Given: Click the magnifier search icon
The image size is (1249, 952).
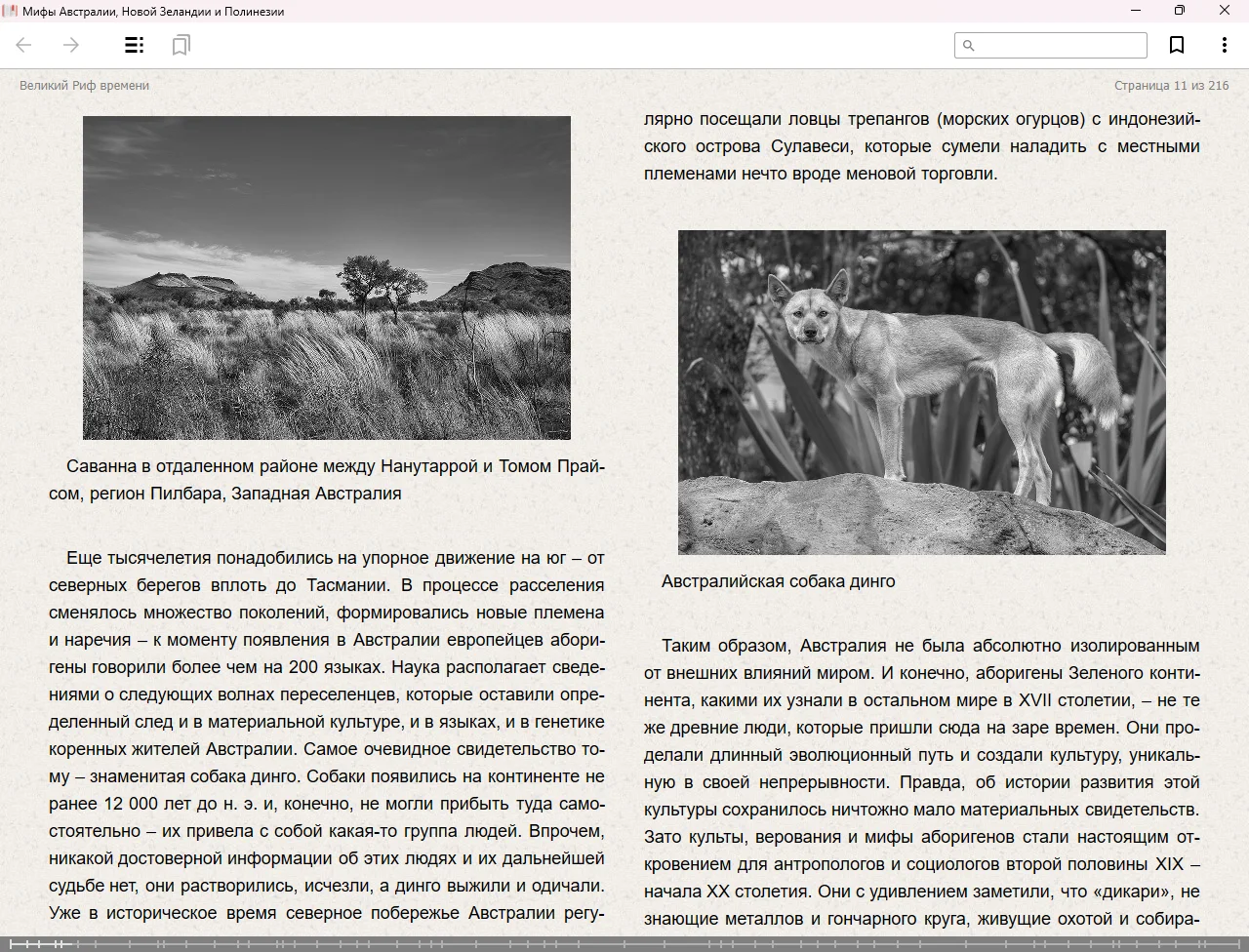Looking at the screenshot, I should pos(969,45).
